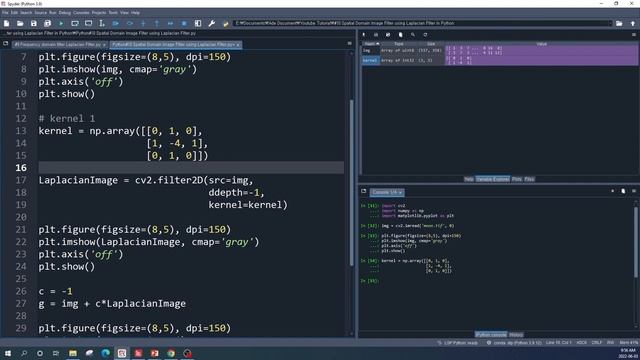640x360 pixels.
Task: Save the current file via toolbar icon
Action: [x=34, y=24]
